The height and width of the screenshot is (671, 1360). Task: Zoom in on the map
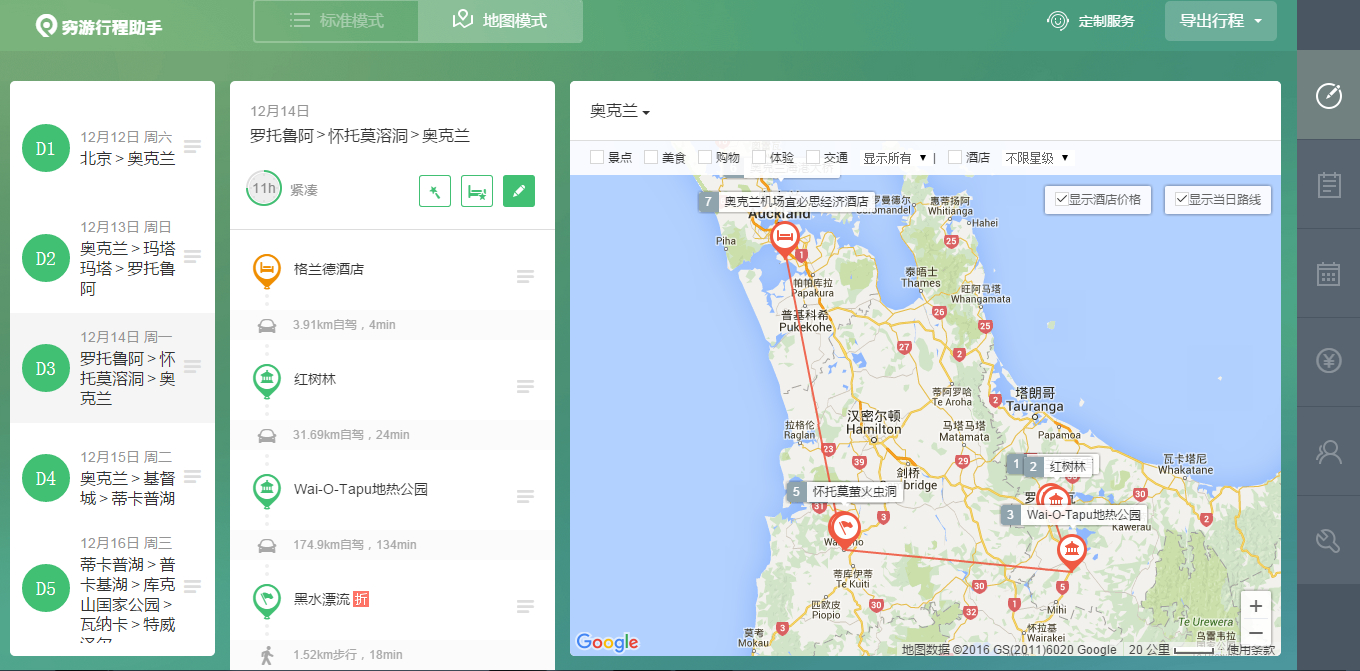pos(1256,606)
